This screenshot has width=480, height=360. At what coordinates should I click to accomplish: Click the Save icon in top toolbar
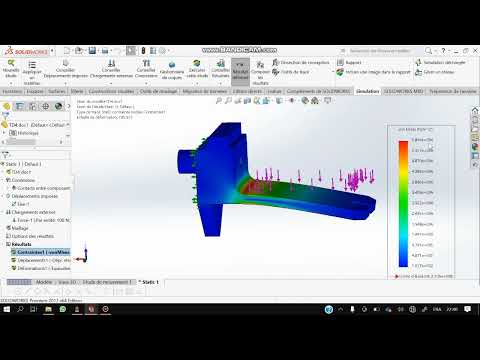pos(92,51)
